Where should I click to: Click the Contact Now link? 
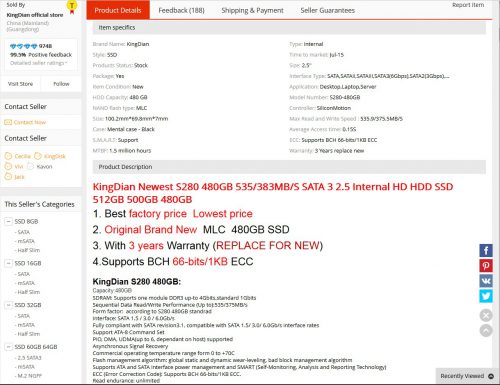click(30, 122)
